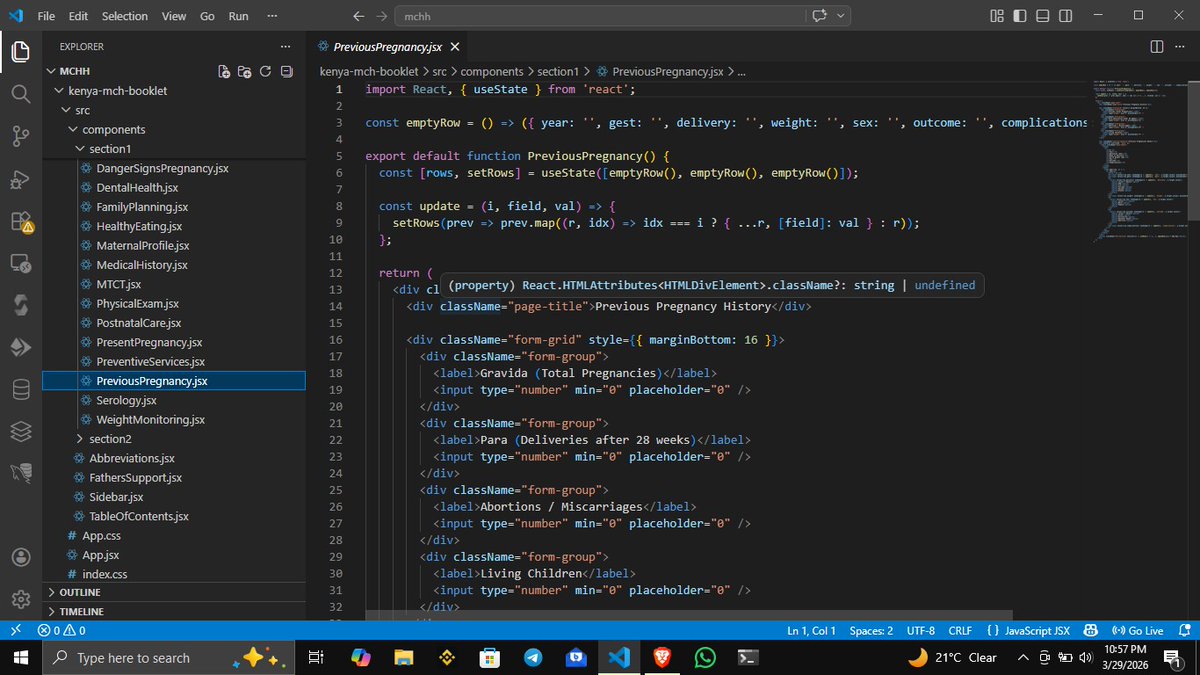The height and width of the screenshot is (675, 1200).
Task: Open the Search view in activity bar
Action: click(20, 93)
